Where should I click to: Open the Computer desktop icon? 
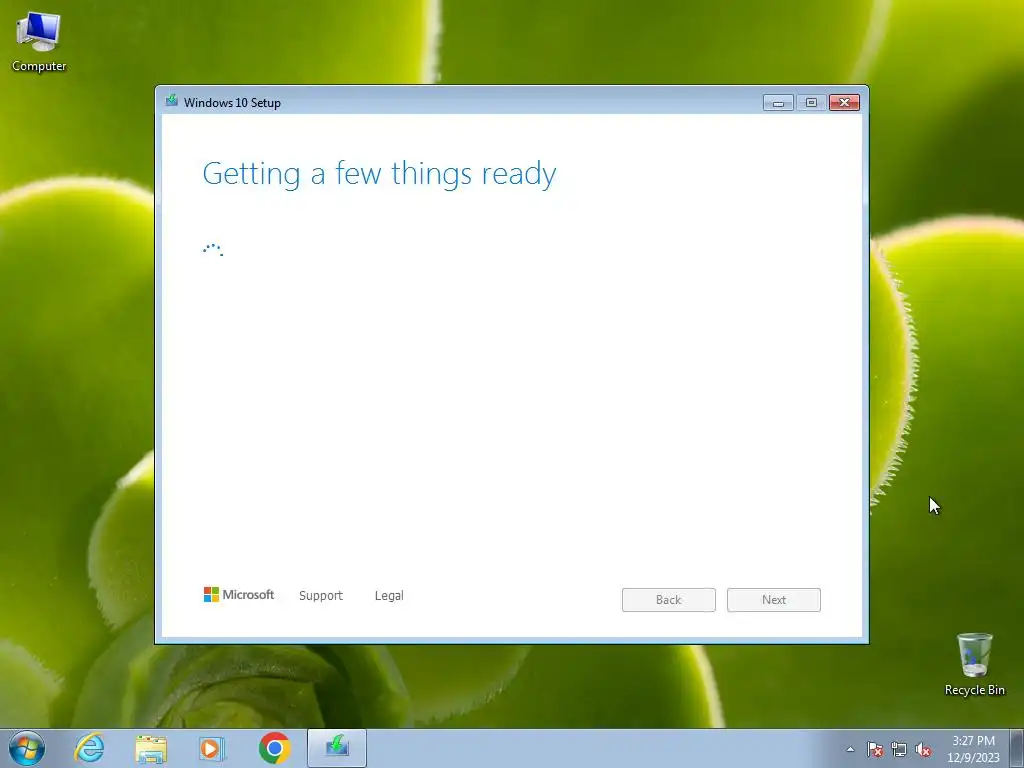39,42
